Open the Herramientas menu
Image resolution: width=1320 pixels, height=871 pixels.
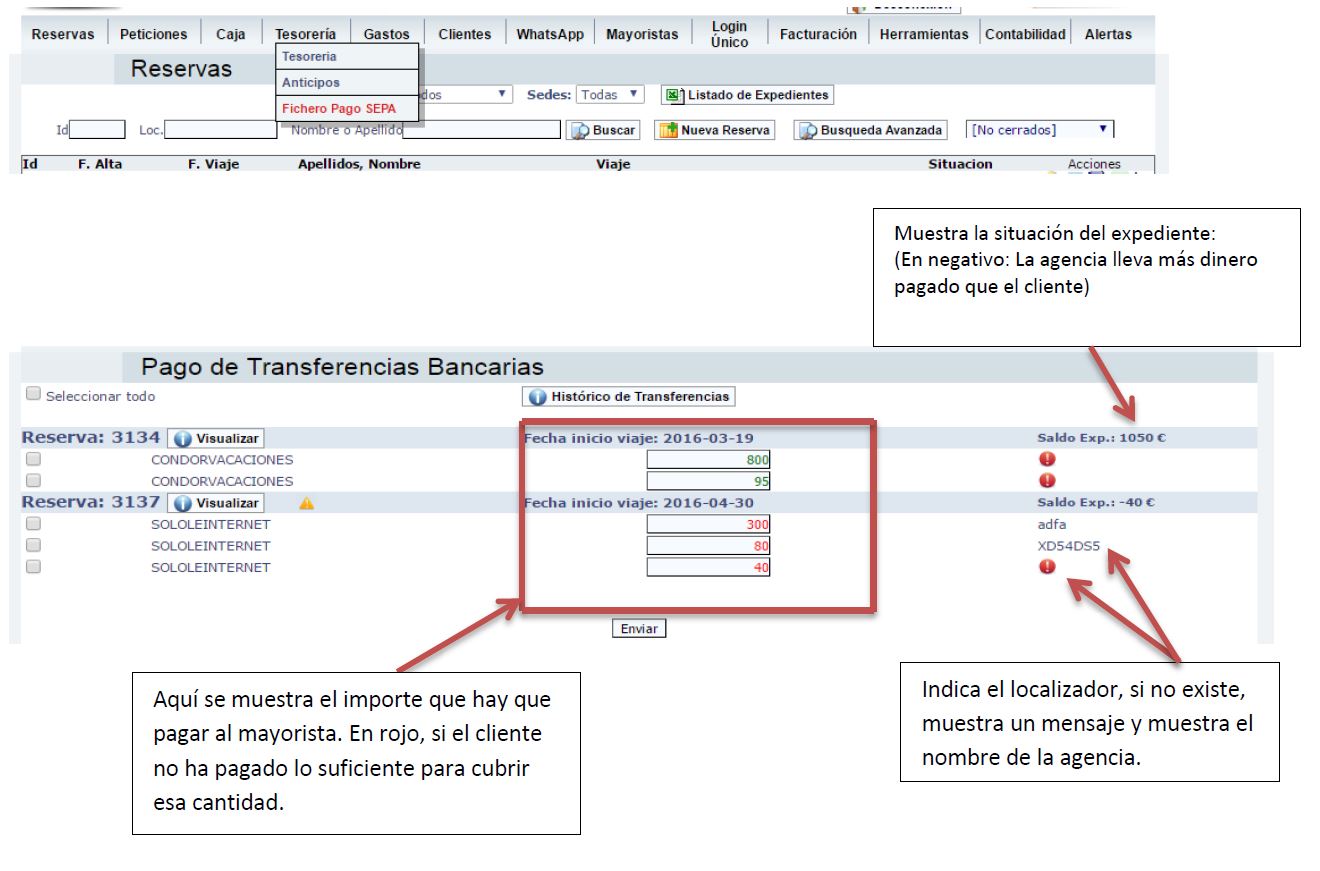[x=924, y=34]
